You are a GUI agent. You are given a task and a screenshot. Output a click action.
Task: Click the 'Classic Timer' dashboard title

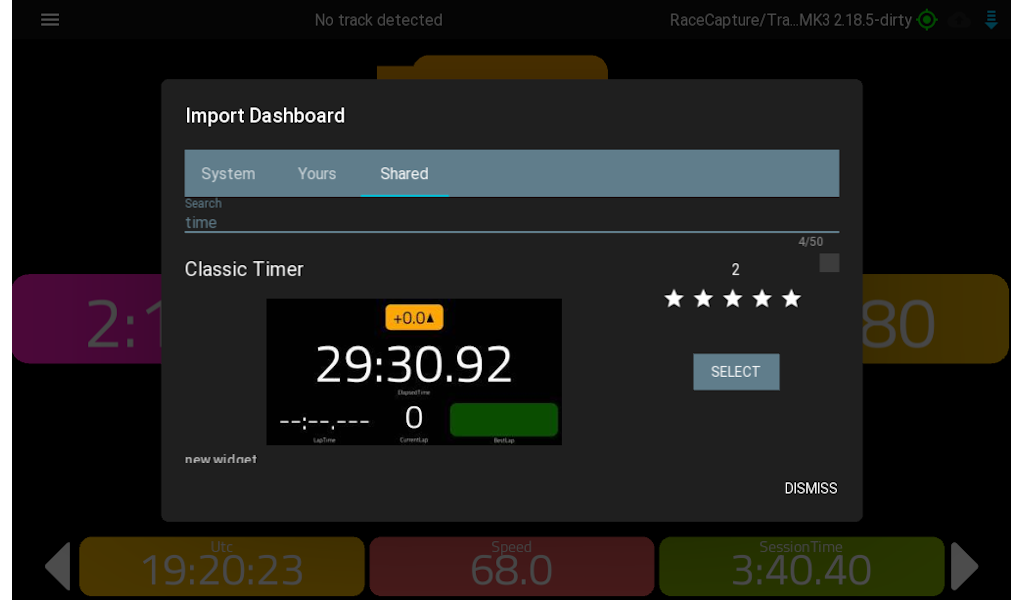pyautogui.click(x=244, y=269)
